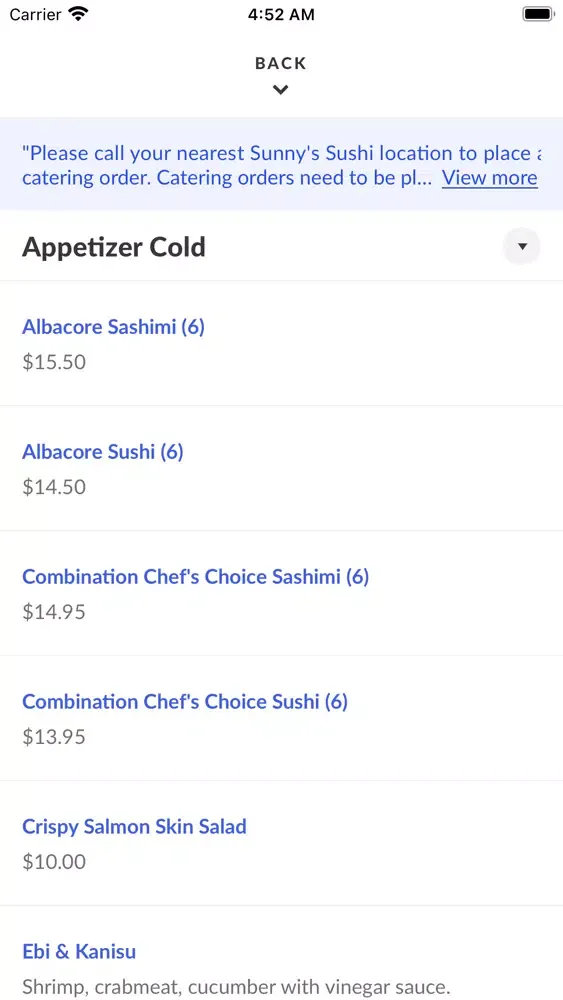Open the Appetizer Cold category dropdown arrow
Screen dimensions: 563x1000
[x=522, y=246]
